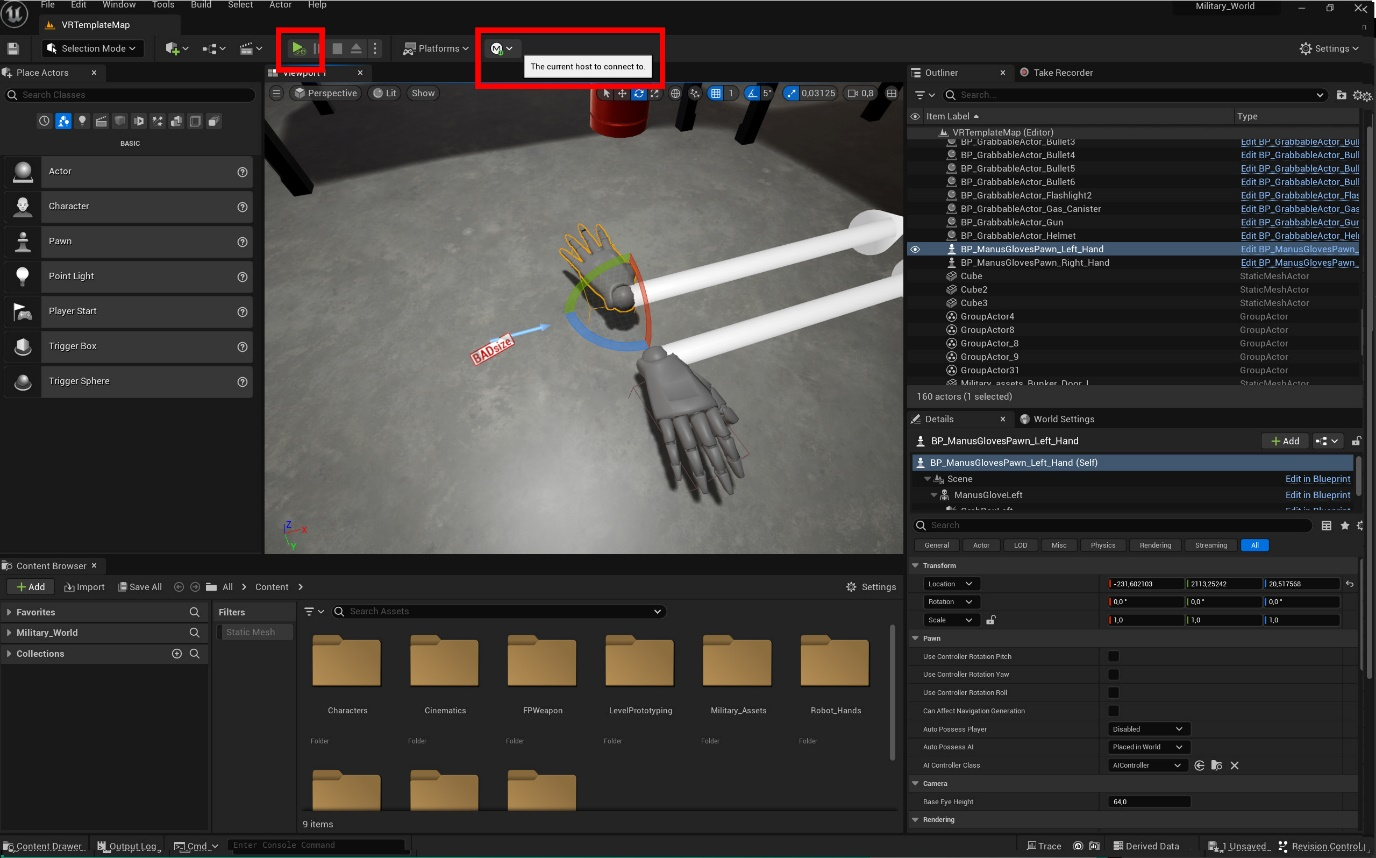Click the add collection plus icon

[177, 654]
